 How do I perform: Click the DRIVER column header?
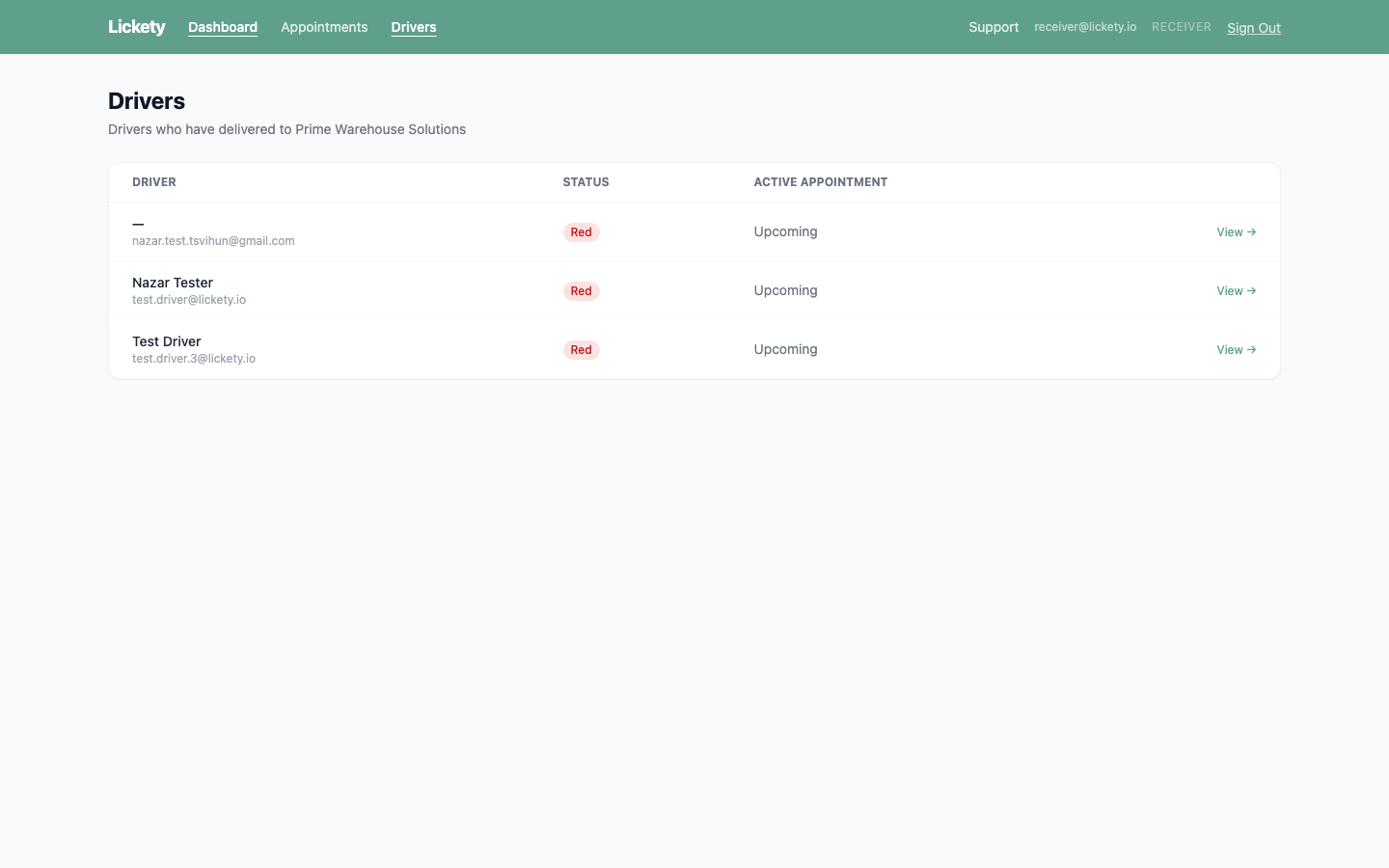click(153, 181)
